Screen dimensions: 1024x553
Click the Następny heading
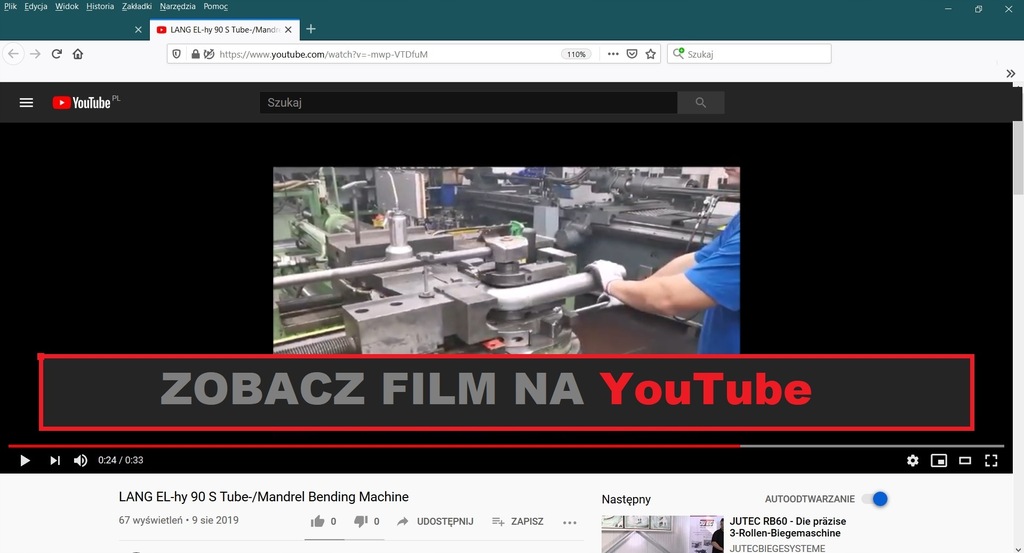coord(626,499)
